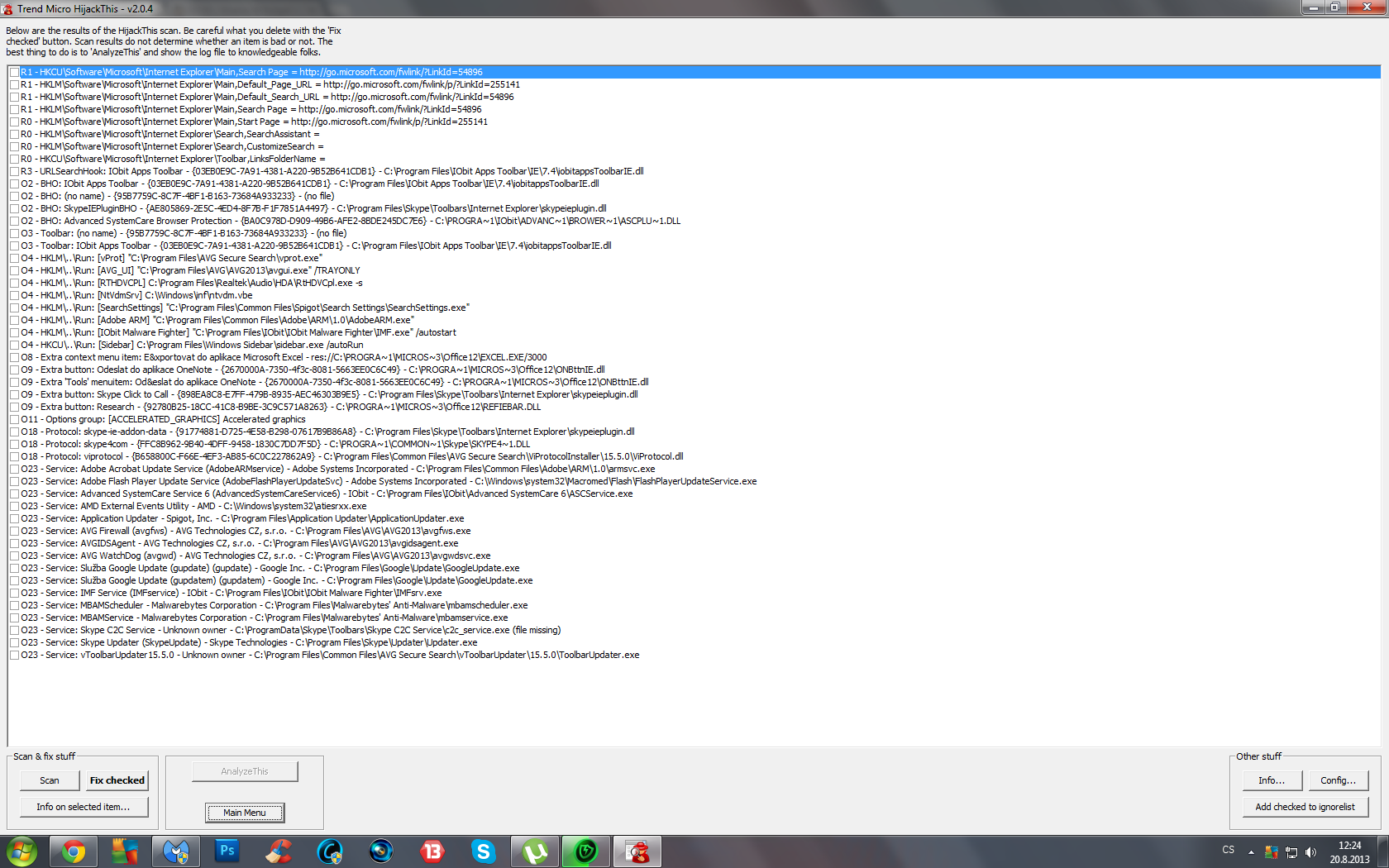Viewport: 1389px width, 868px height.
Task: Click Add checked to ignorelist
Action: 1305,807
